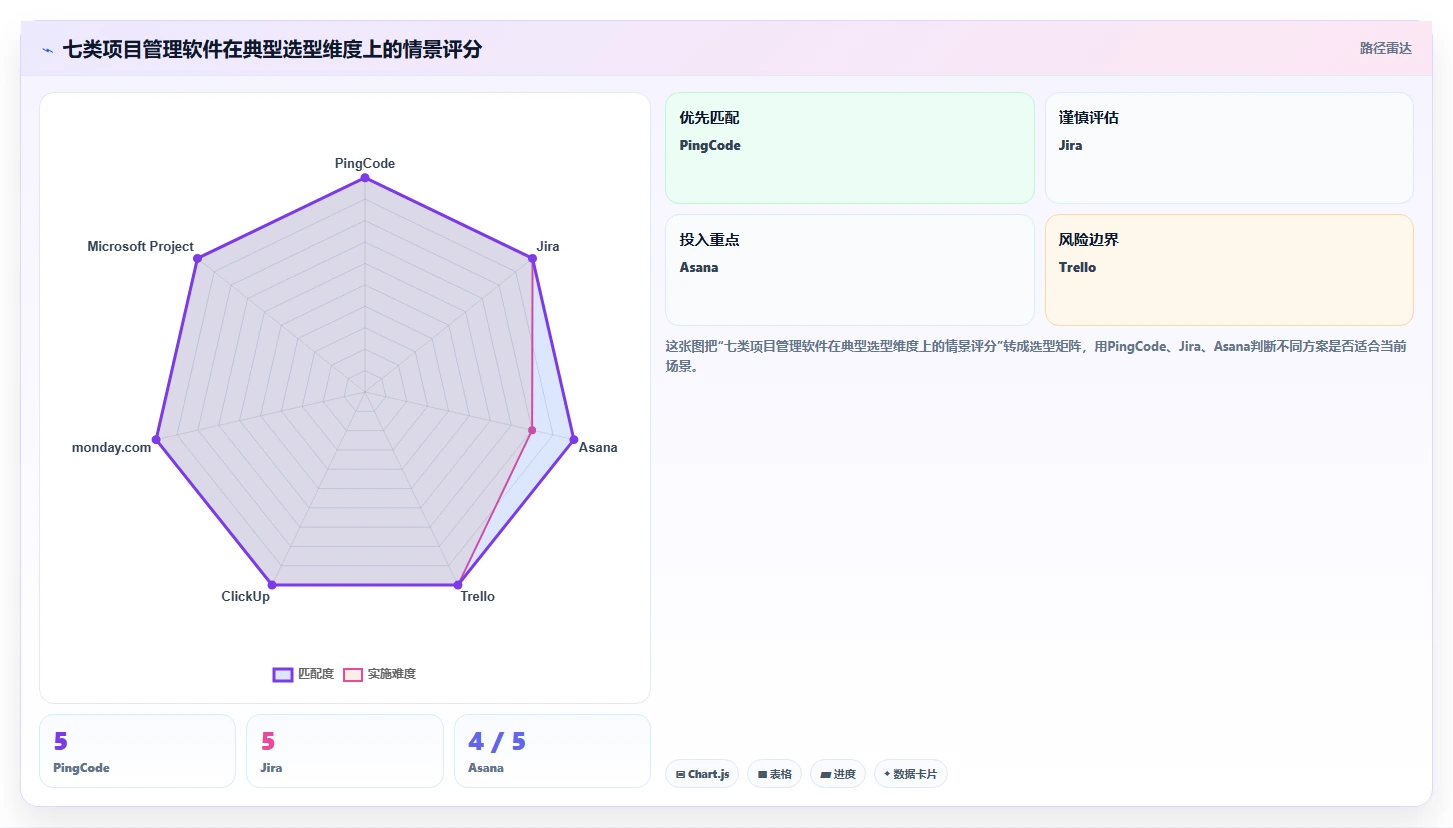The height and width of the screenshot is (828, 1453).
Task: Click the lightning icon beside the title
Action: [47, 49]
